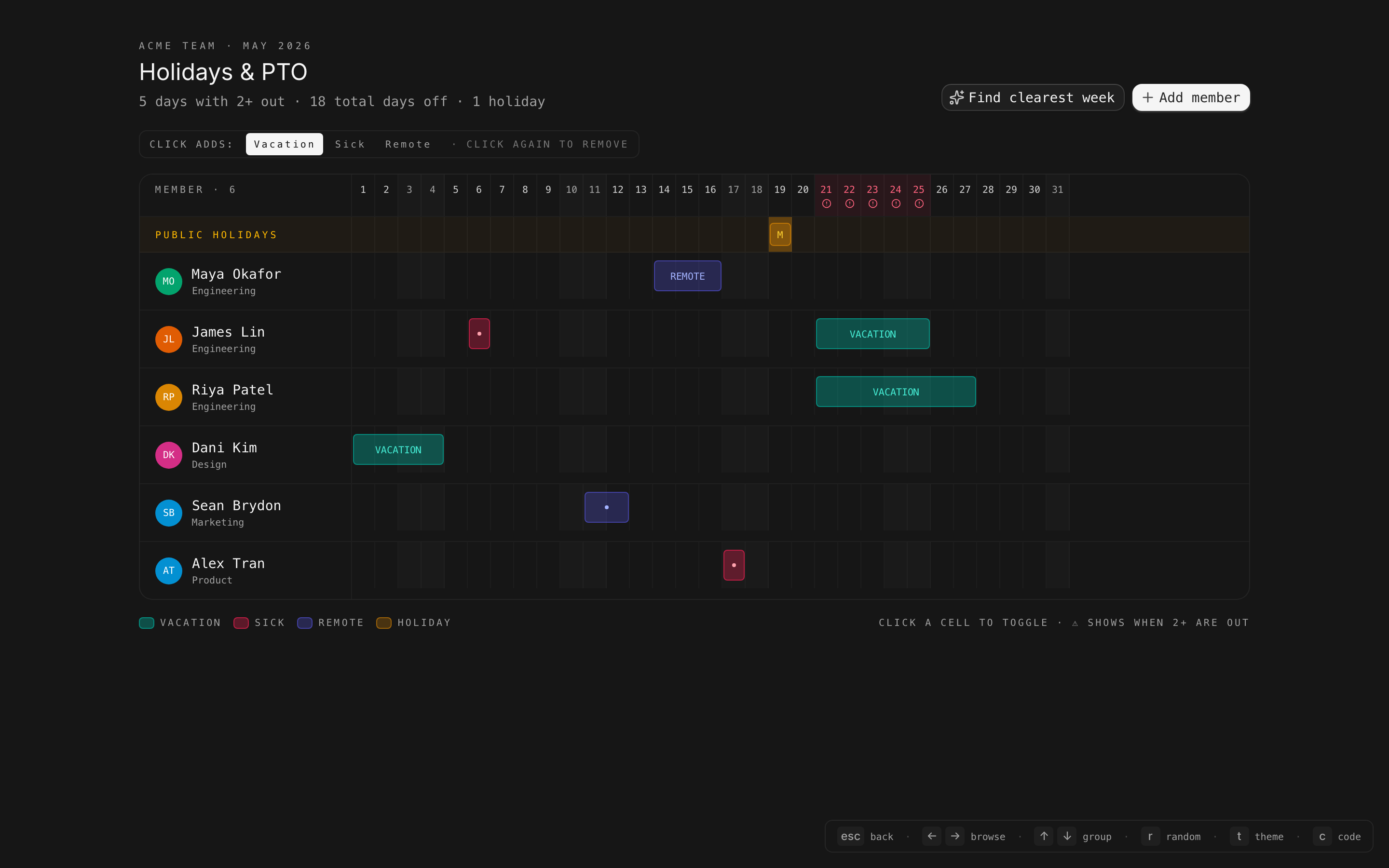Click Riya Patel's VACATION block
The image size is (1389, 868).
[x=896, y=392]
